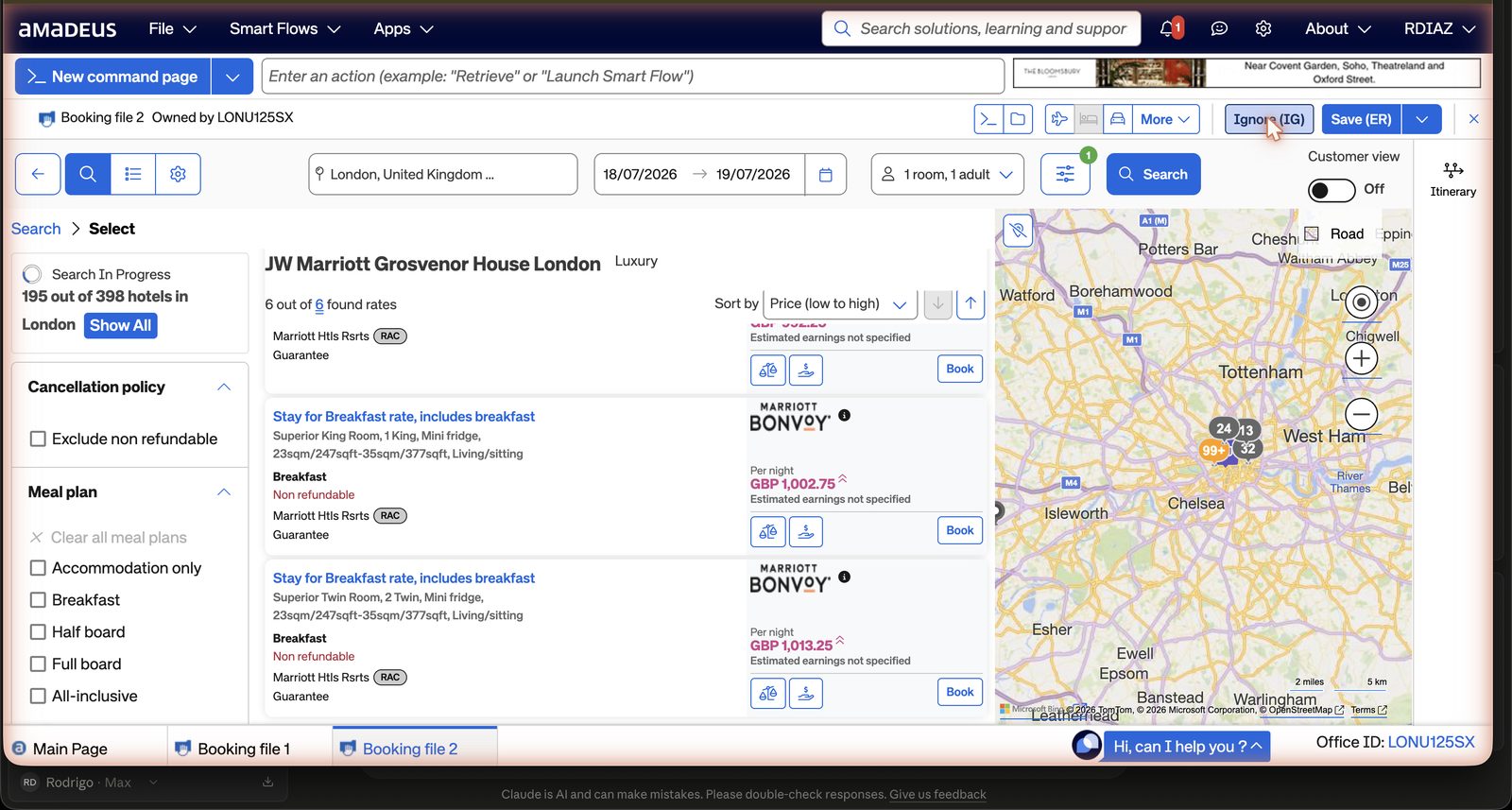This screenshot has height=810, width=1512.
Task: Open the date picker calendar icon
Action: (825, 175)
